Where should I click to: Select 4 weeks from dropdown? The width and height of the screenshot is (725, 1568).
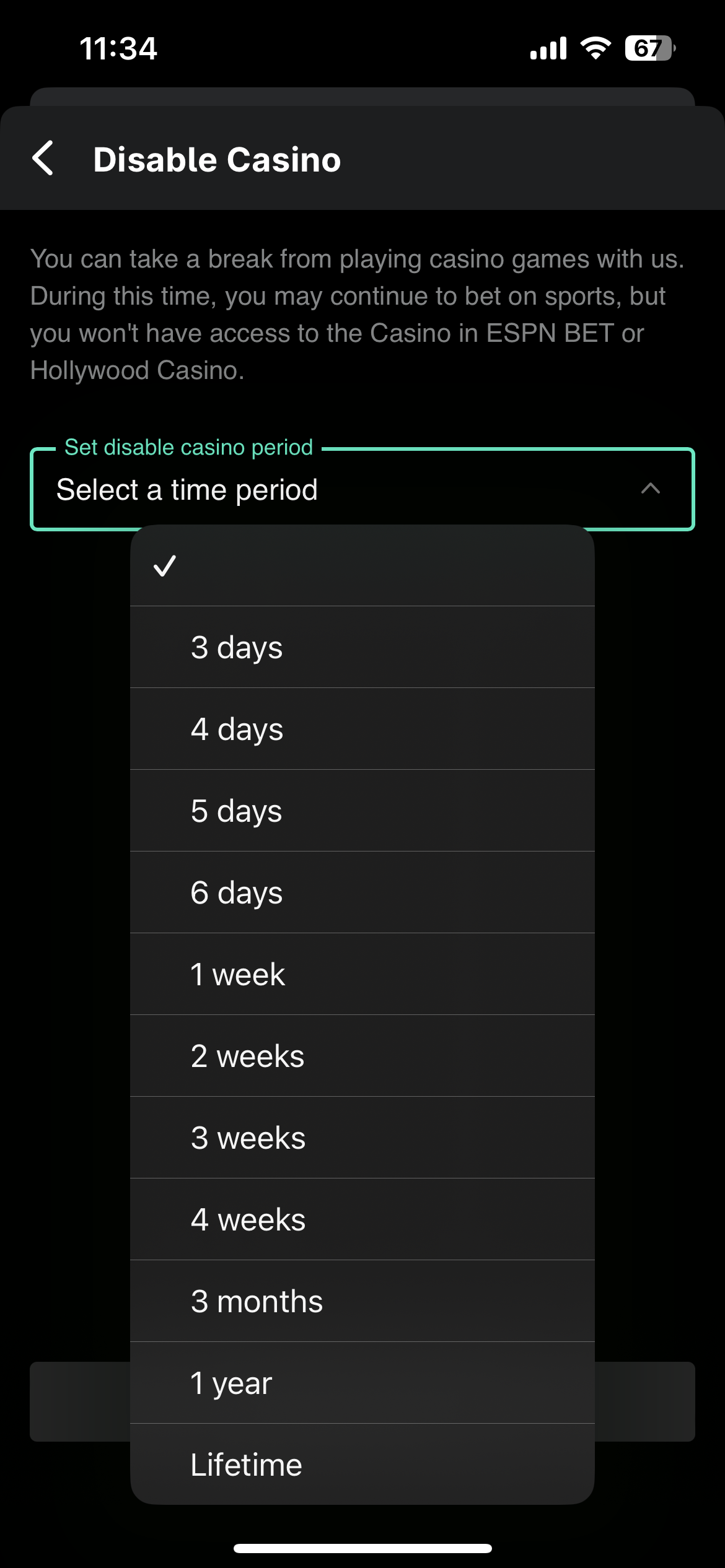tap(362, 1219)
